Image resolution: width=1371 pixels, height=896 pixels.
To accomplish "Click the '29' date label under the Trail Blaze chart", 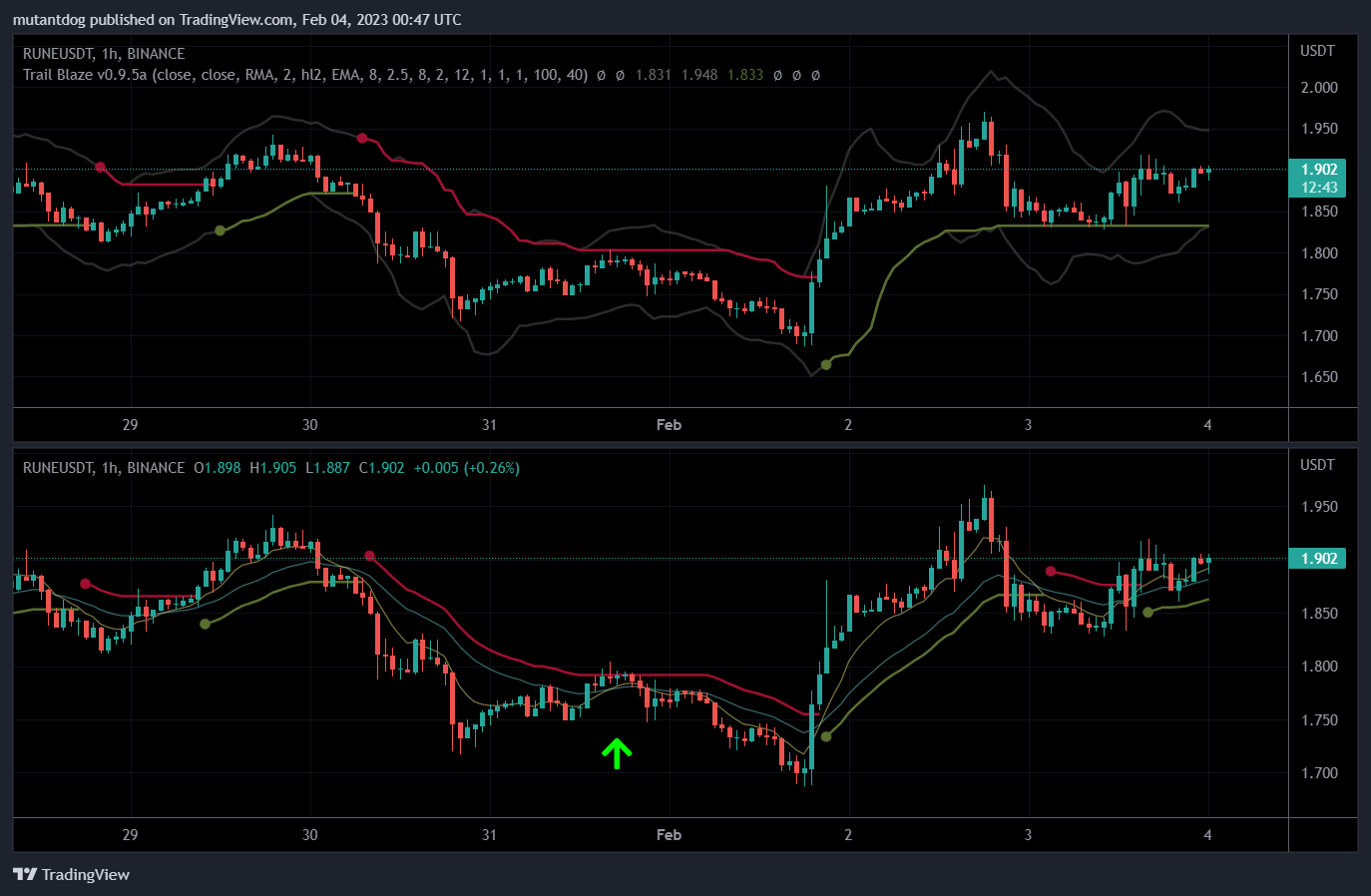I will tap(130, 425).
